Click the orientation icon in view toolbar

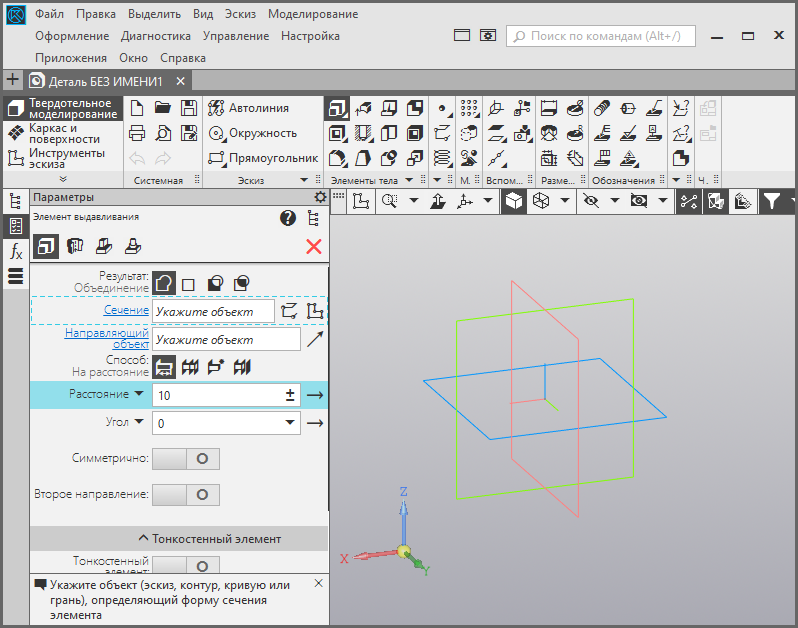coord(465,202)
